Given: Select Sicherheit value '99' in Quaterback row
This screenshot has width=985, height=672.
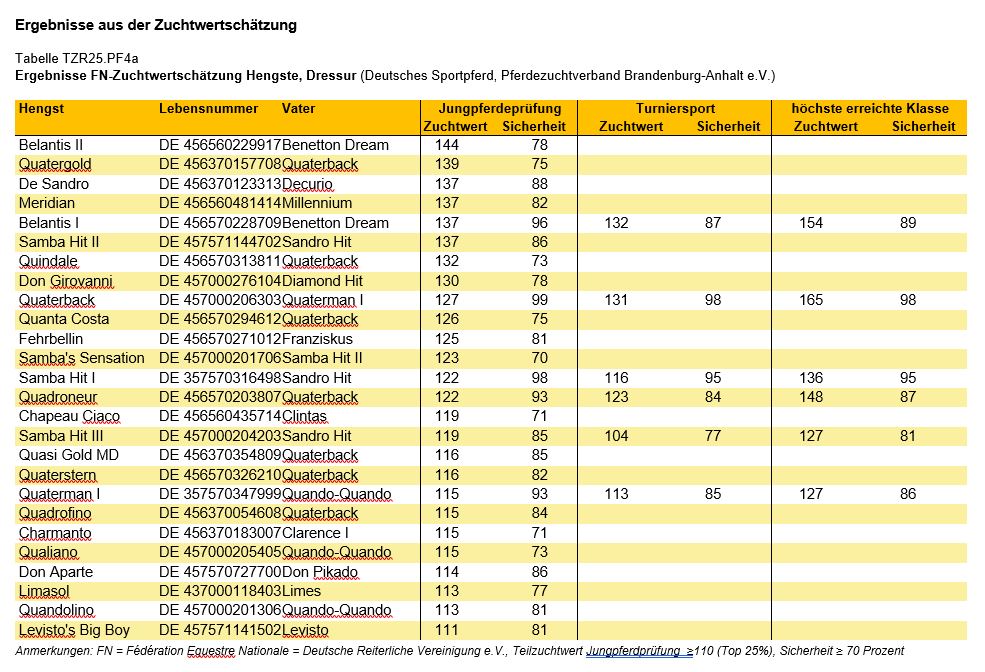Looking at the screenshot, I should [540, 300].
